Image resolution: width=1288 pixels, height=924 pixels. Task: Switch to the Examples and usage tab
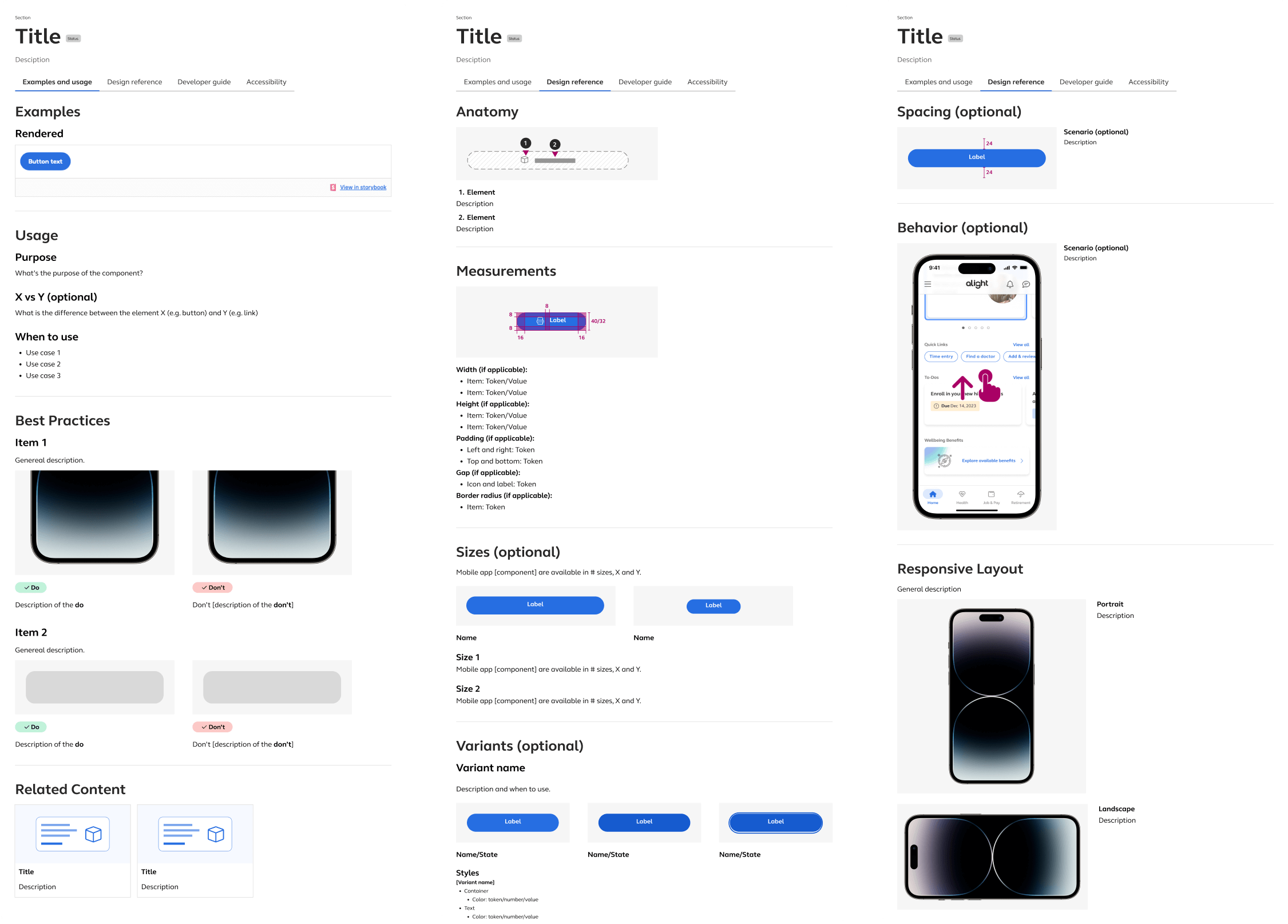click(x=58, y=81)
